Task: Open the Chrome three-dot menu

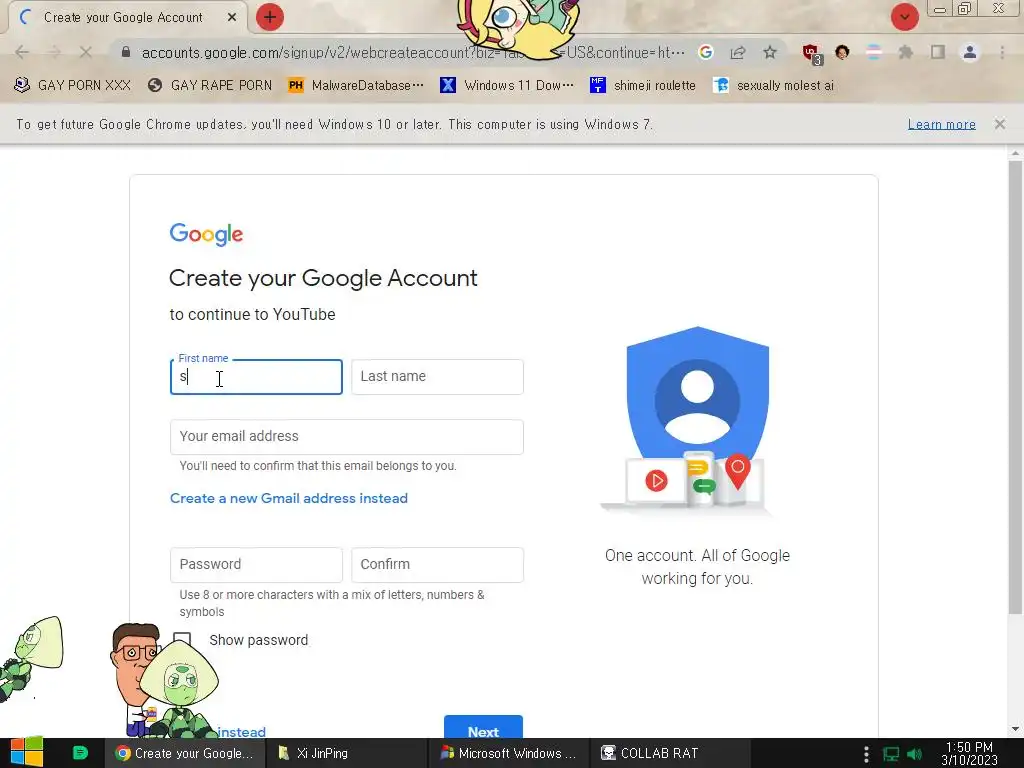Action: pyautogui.click(x=1002, y=52)
